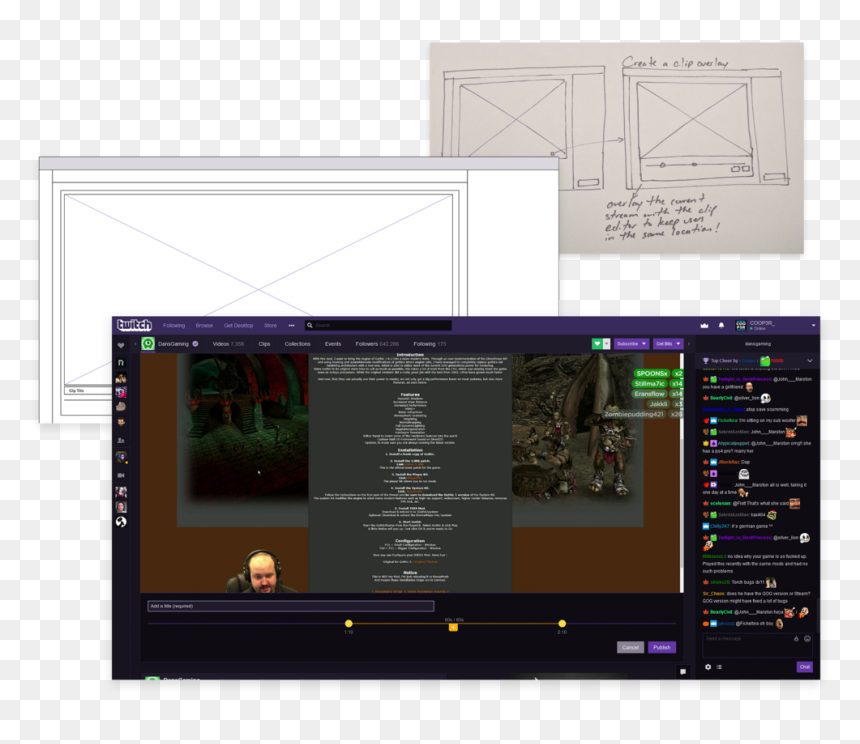Click the globe avatar in left sidebar
The image size is (860, 744).
[121, 522]
